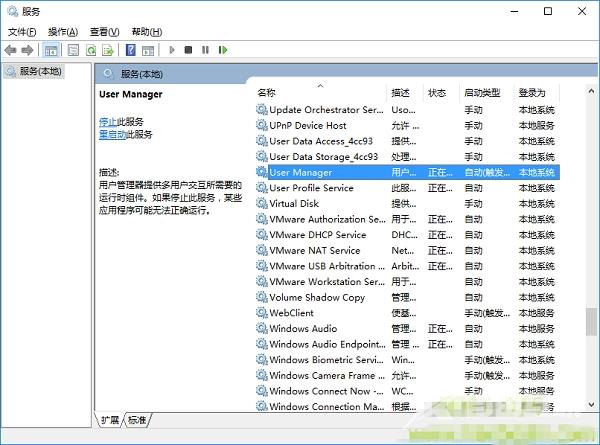This screenshot has width=600, height=445.
Task: Open the 查看(V) menu
Action: (104, 32)
